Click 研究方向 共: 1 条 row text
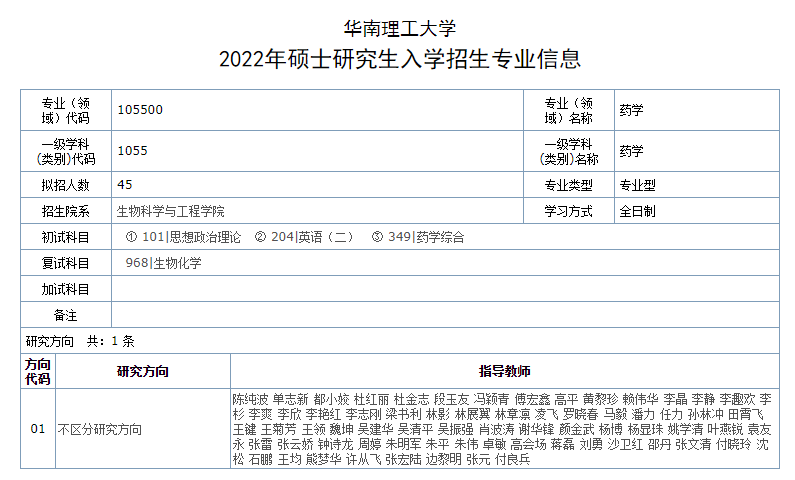The height and width of the screenshot is (480, 795). tap(80, 341)
